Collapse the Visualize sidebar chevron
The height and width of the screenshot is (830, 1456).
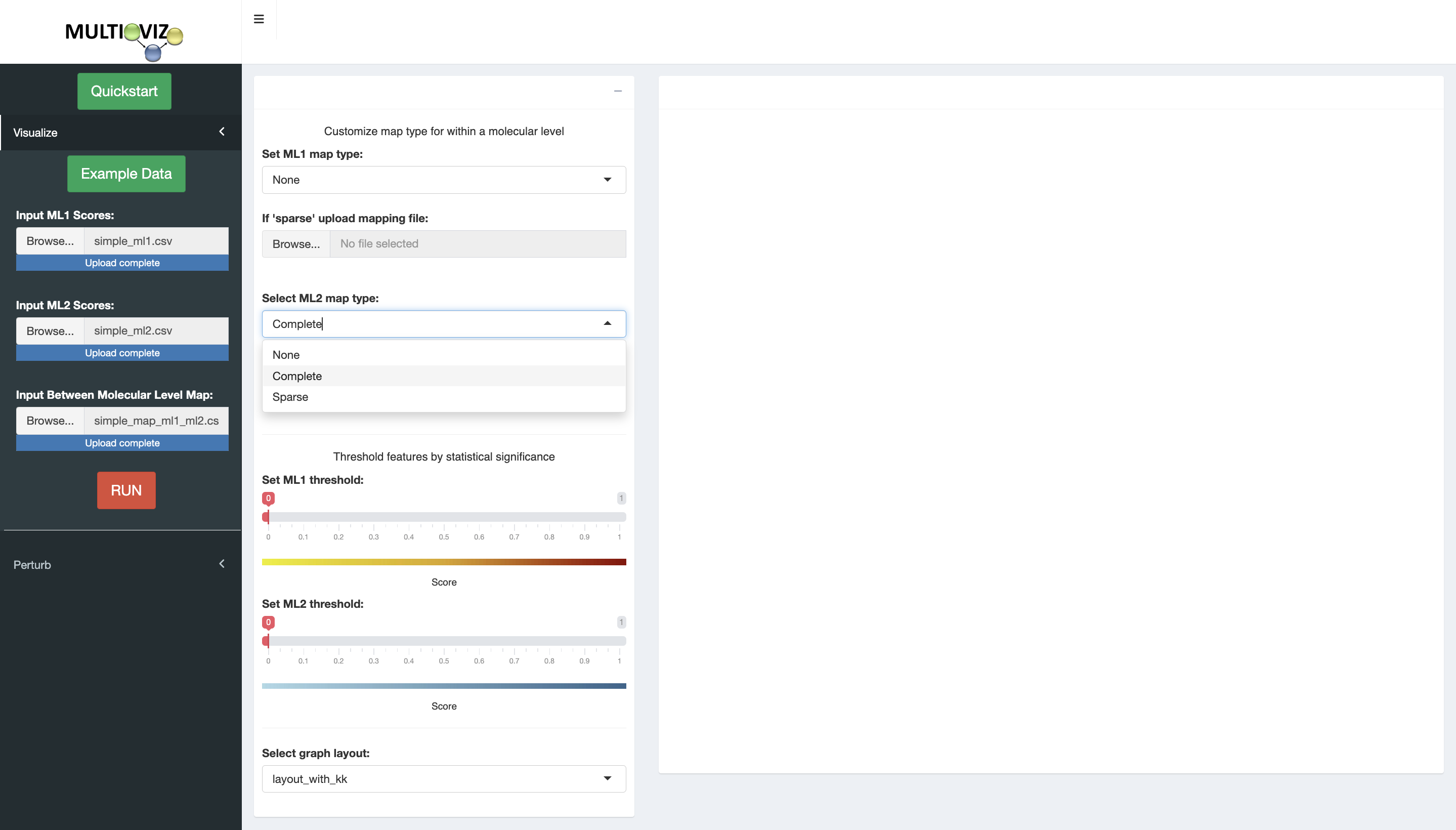(x=222, y=132)
